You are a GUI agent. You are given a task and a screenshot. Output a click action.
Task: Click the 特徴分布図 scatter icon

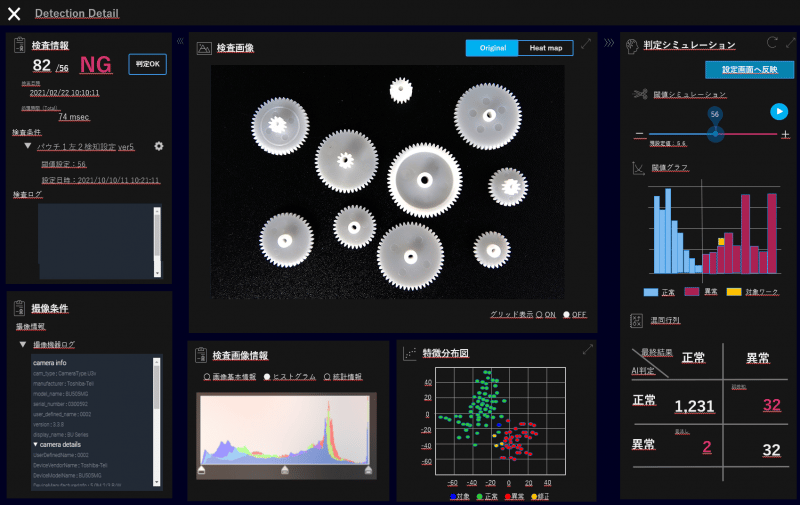(x=410, y=354)
